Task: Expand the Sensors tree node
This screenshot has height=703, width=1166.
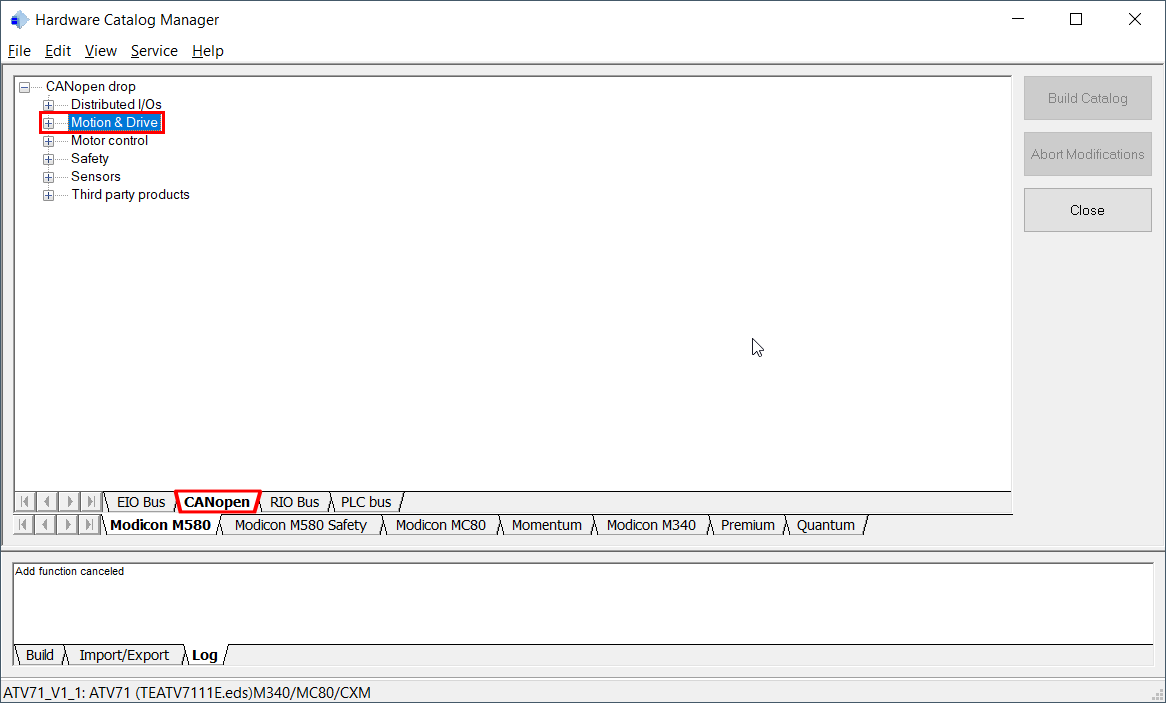Action: pyautogui.click(x=48, y=177)
